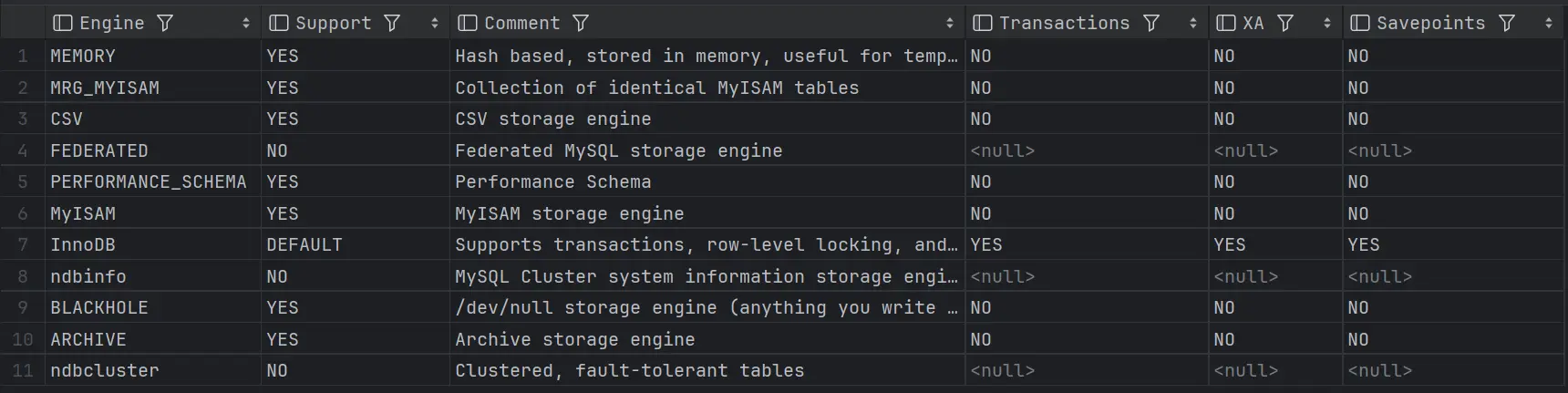The height and width of the screenshot is (393, 1568).
Task: Click the column icon beside Savepoints header
Action: click(x=1360, y=24)
